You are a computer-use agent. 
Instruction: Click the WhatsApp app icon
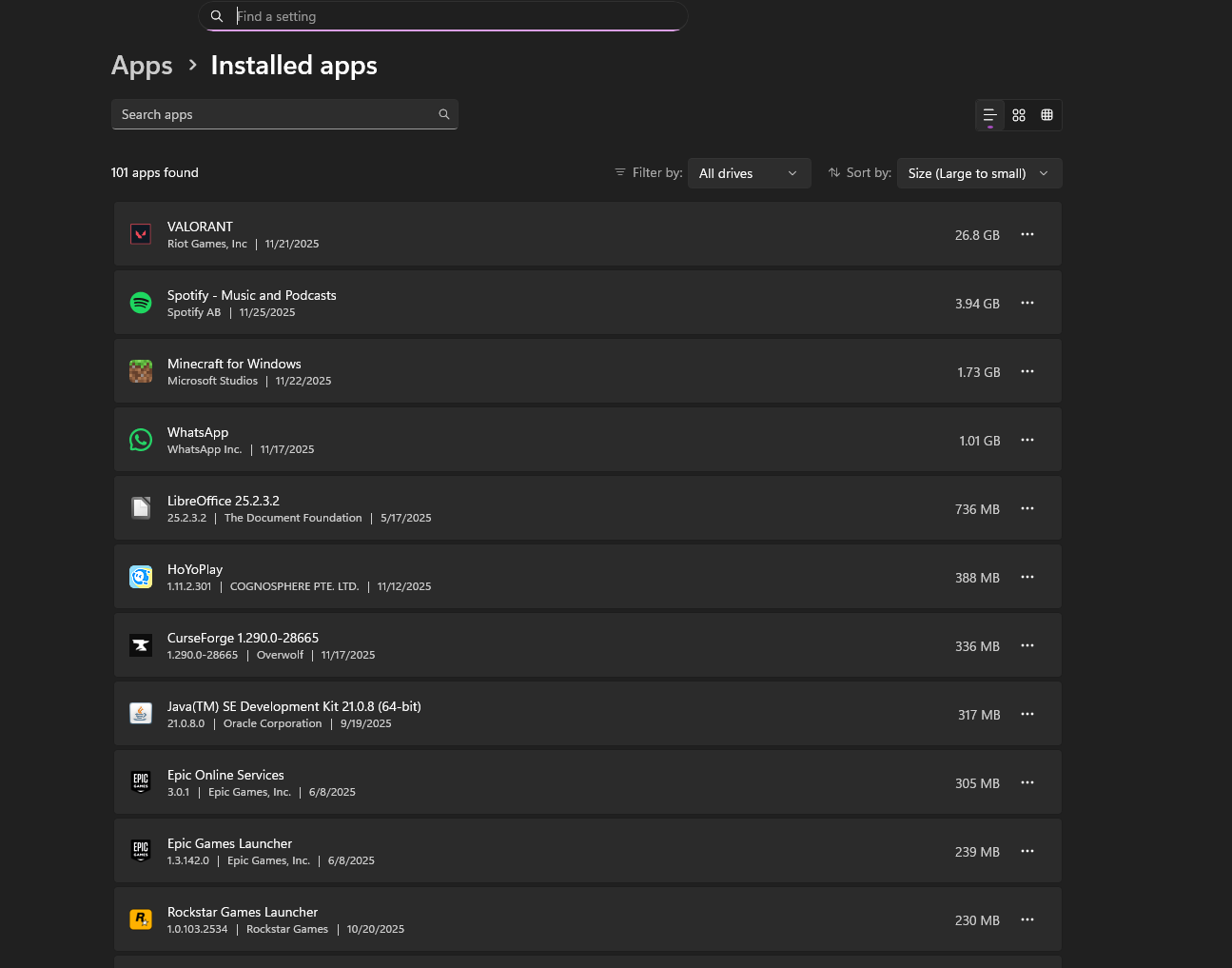tap(141, 440)
